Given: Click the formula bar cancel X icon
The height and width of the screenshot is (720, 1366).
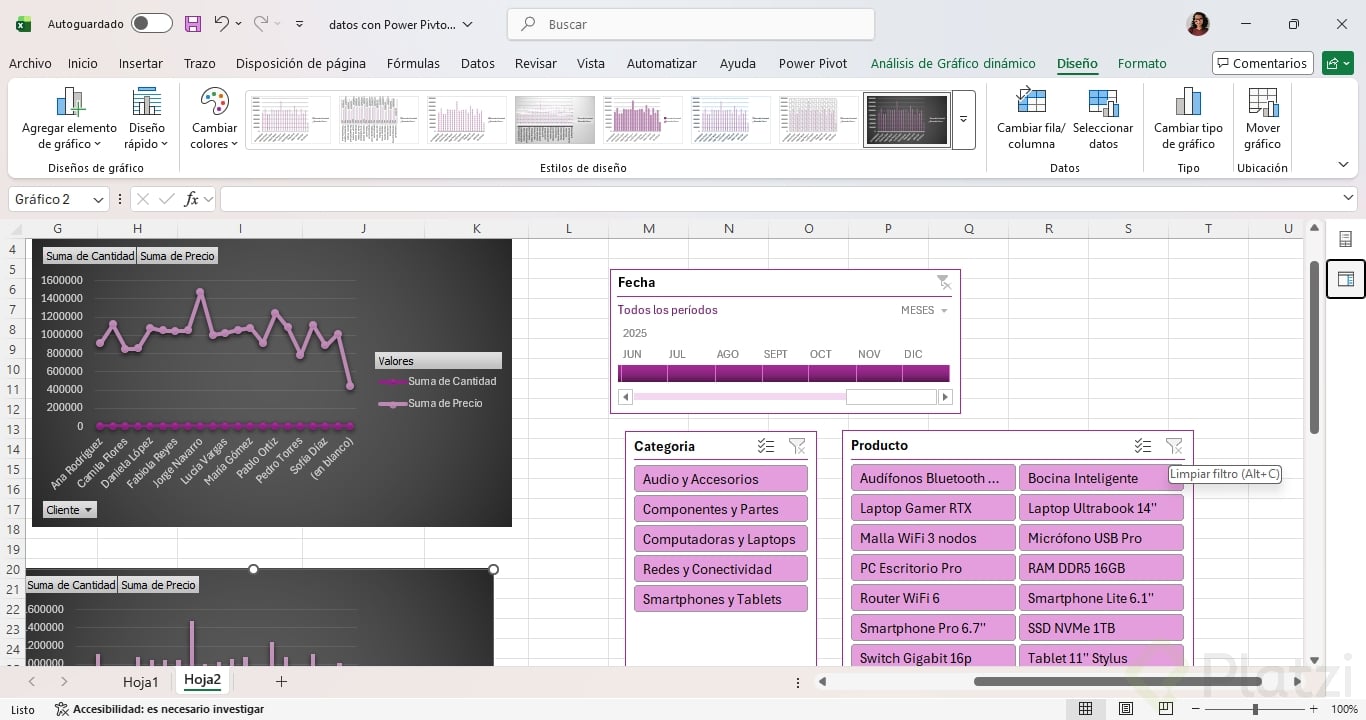Looking at the screenshot, I should (142, 199).
